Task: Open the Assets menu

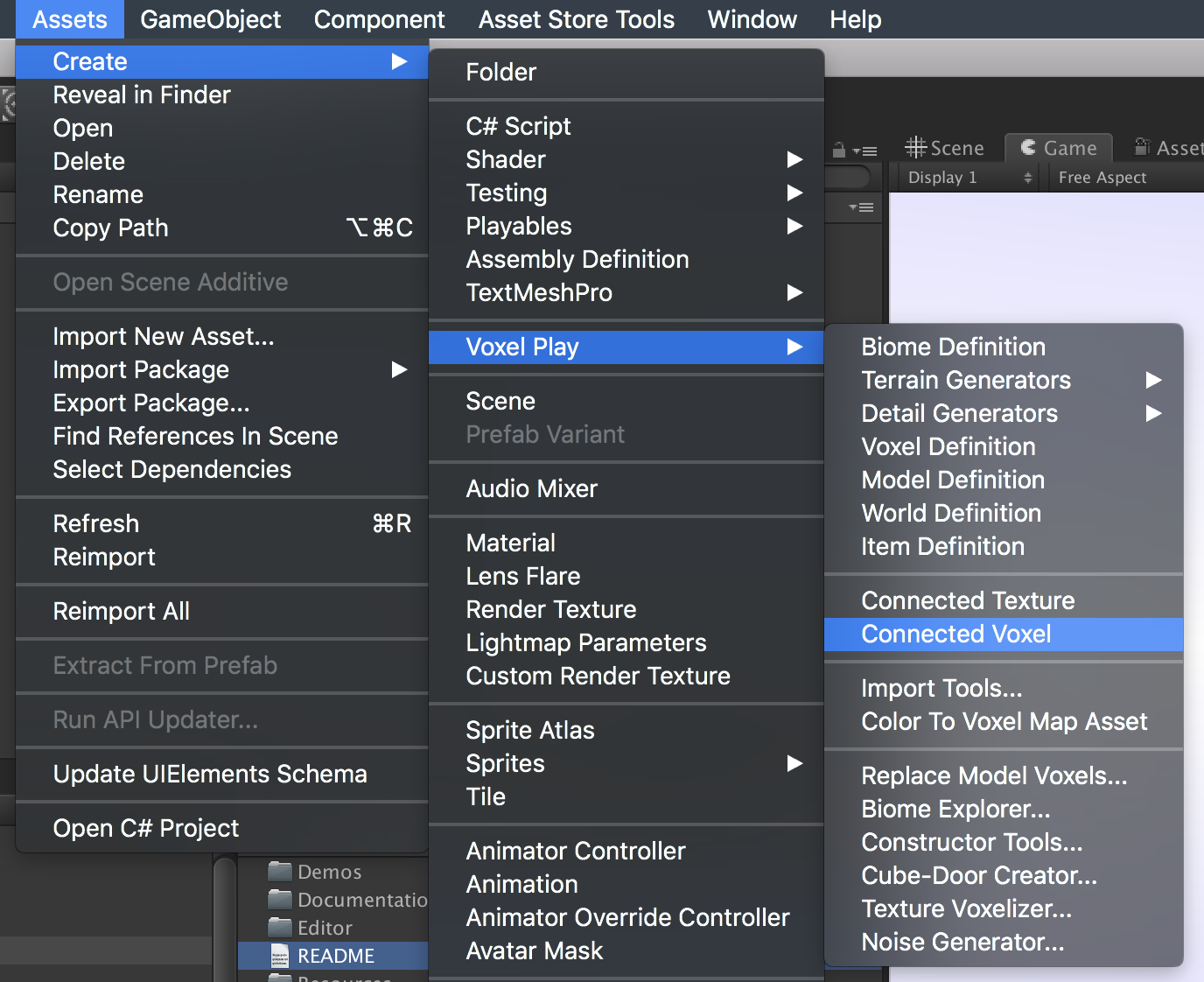Action: coord(70,19)
